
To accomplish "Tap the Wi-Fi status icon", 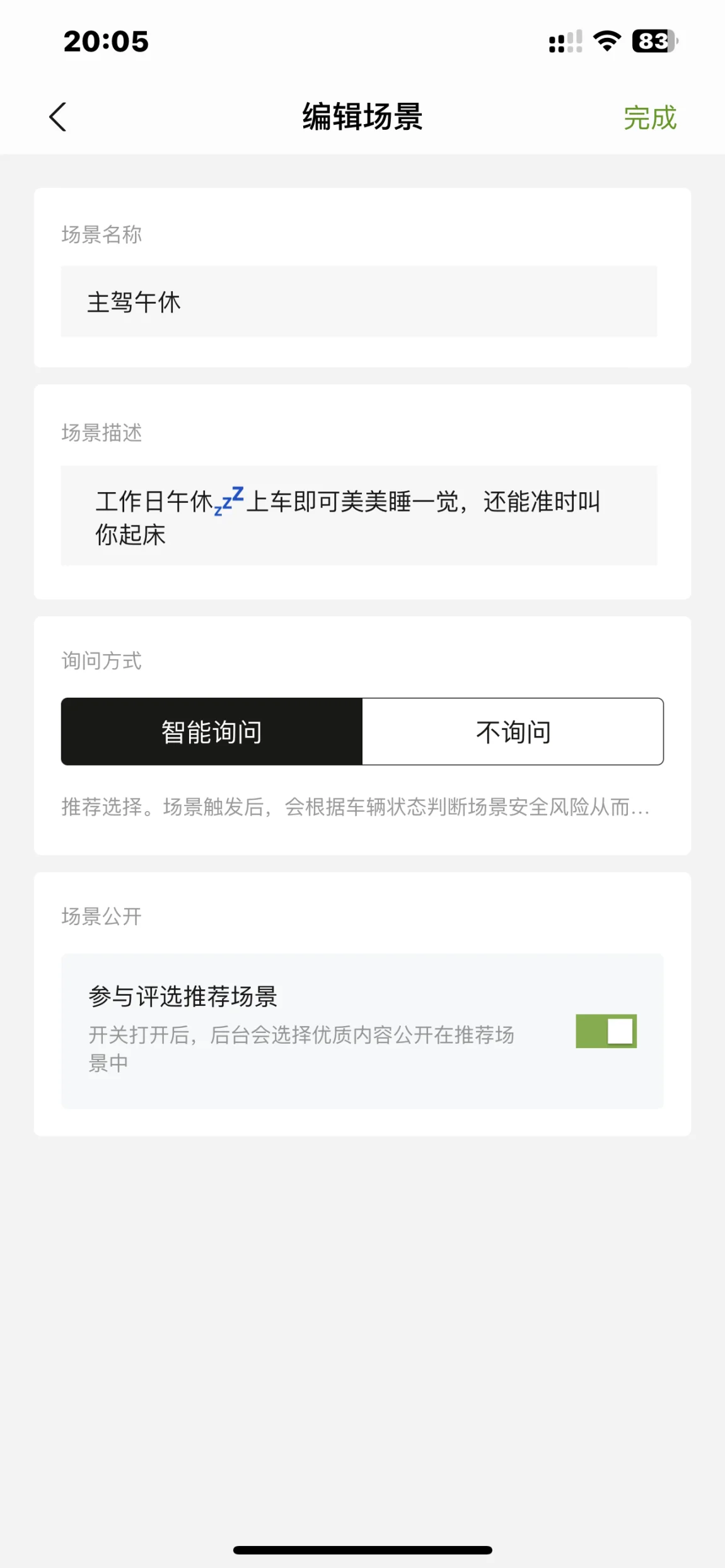I will point(606,42).
